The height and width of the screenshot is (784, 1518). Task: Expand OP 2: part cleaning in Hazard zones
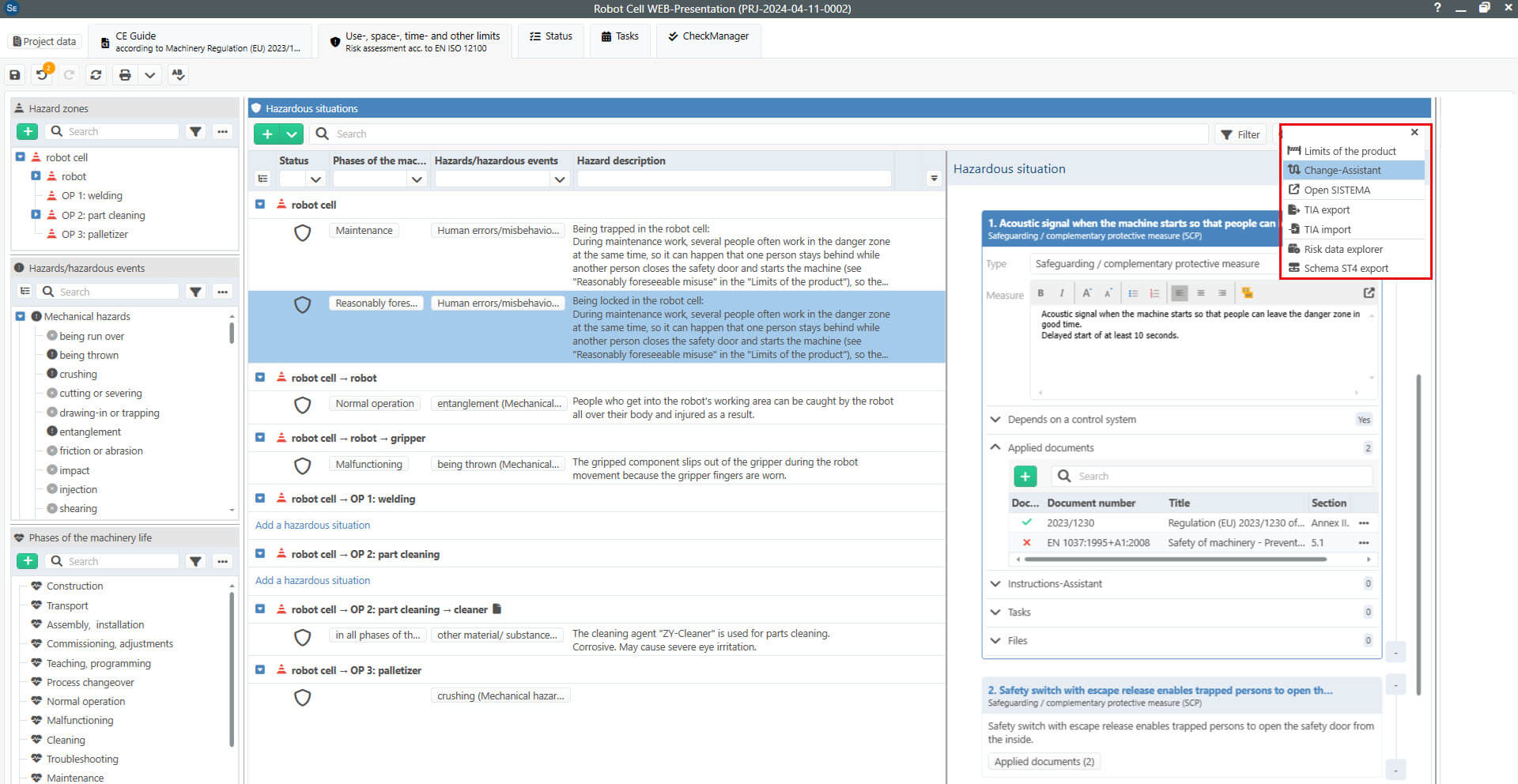36,214
